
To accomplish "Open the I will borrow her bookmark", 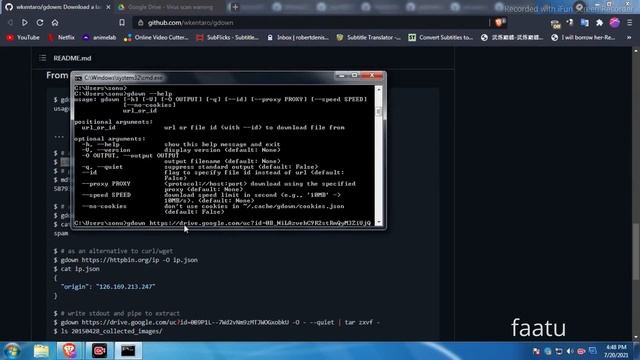I will pos(583,38).
